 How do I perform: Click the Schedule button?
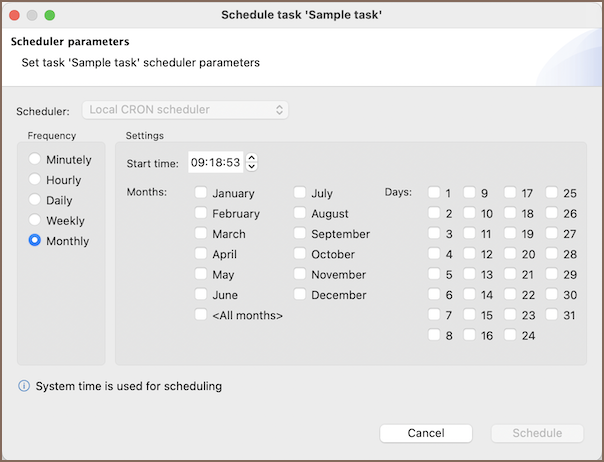pos(538,433)
